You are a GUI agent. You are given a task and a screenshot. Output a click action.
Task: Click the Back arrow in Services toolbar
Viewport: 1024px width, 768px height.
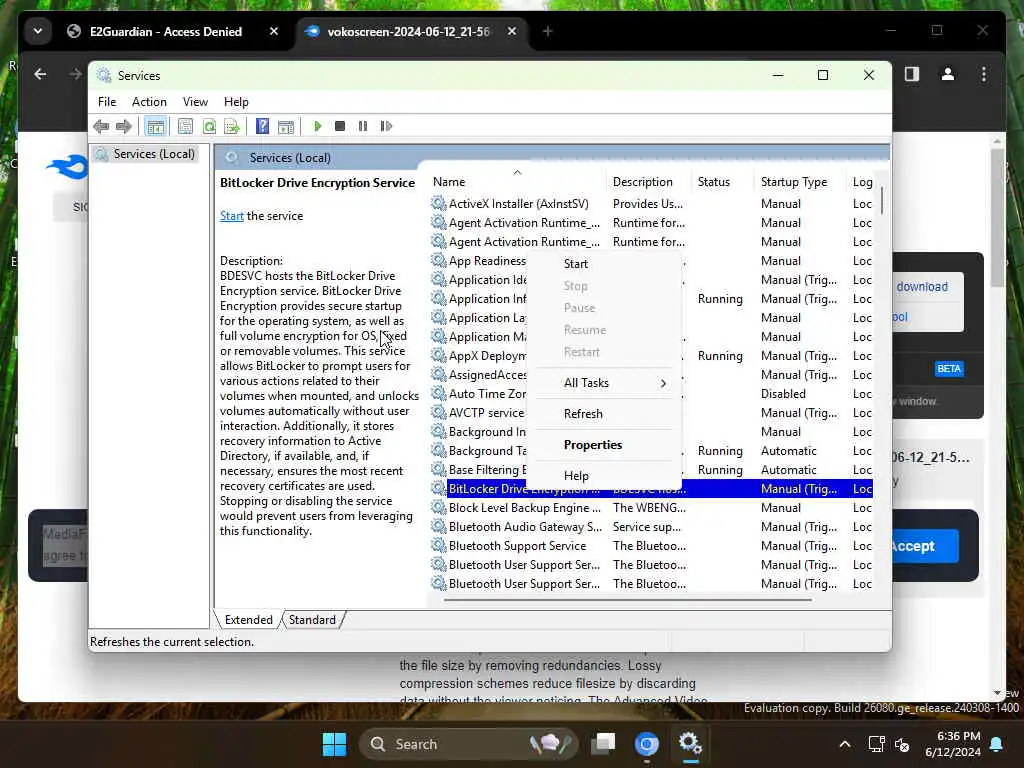point(101,126)
